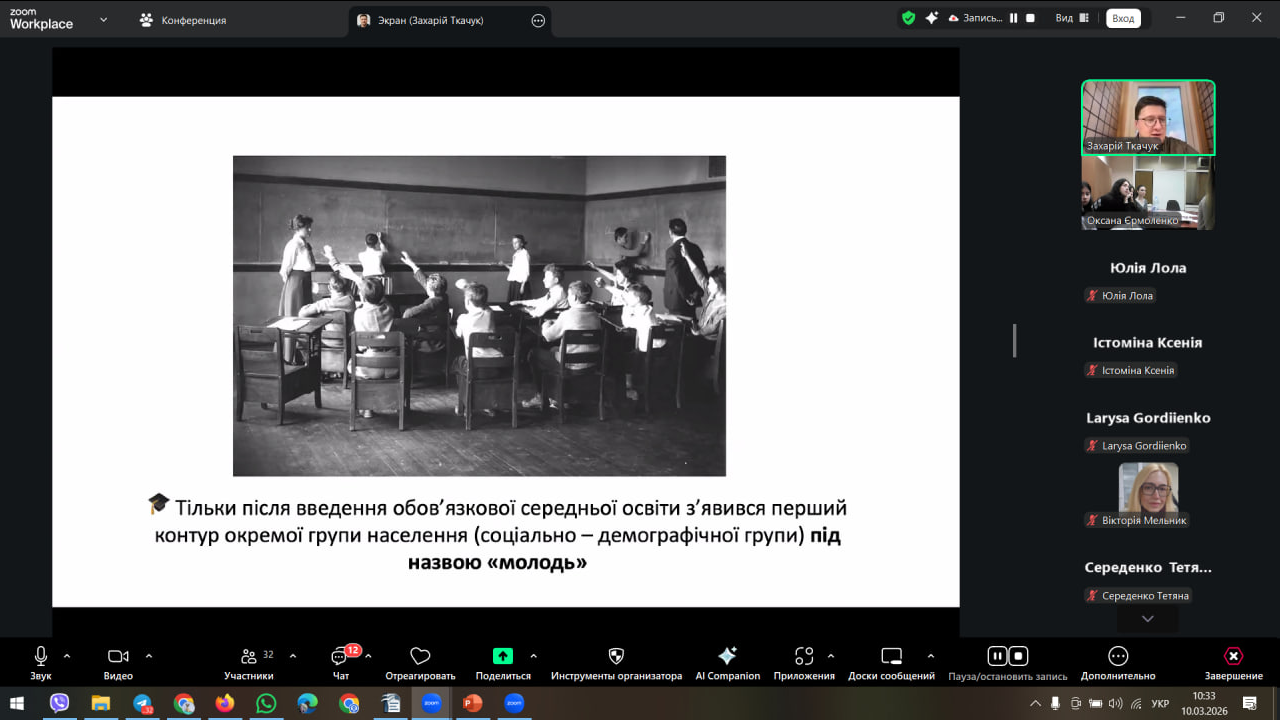Viewport: 1280px width, 720px height.
Task: Expand video options arrow next to Видео
Action: 149,657
